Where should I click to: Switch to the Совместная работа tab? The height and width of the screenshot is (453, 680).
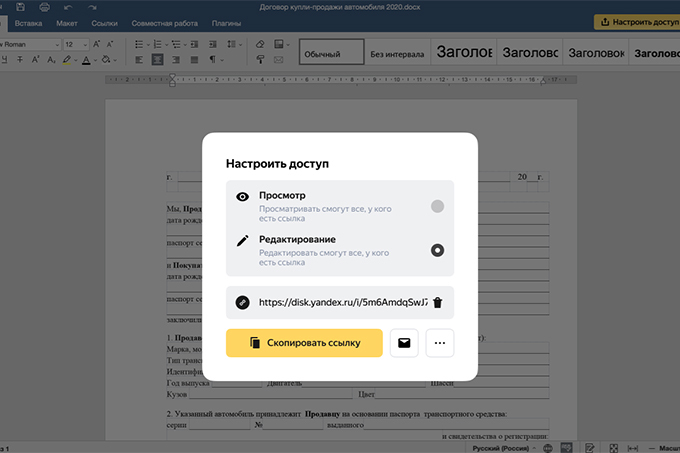(x=164, y=21)
